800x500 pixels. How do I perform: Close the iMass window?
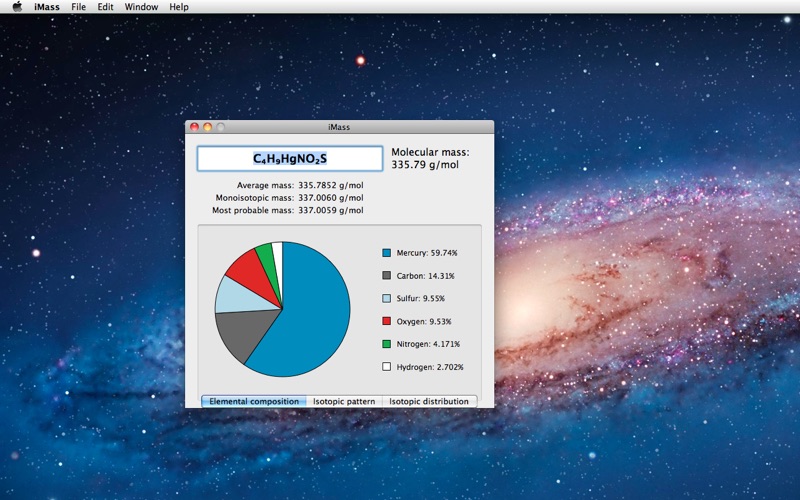(194, 127)
